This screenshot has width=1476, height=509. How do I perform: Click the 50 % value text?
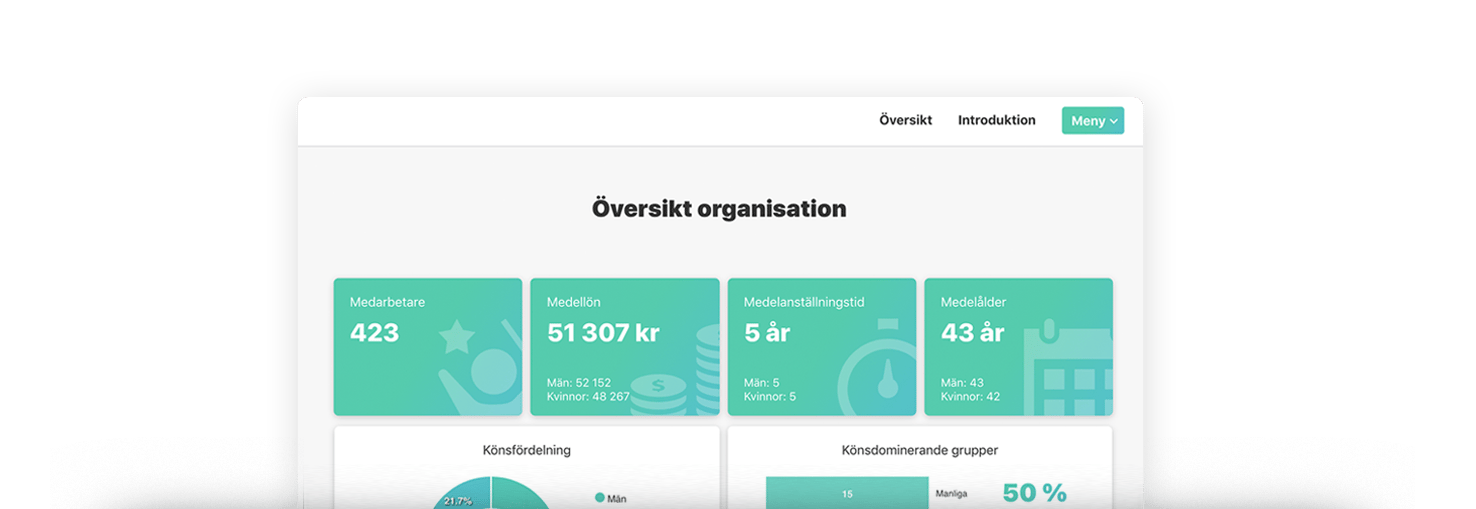[1035, 493]
